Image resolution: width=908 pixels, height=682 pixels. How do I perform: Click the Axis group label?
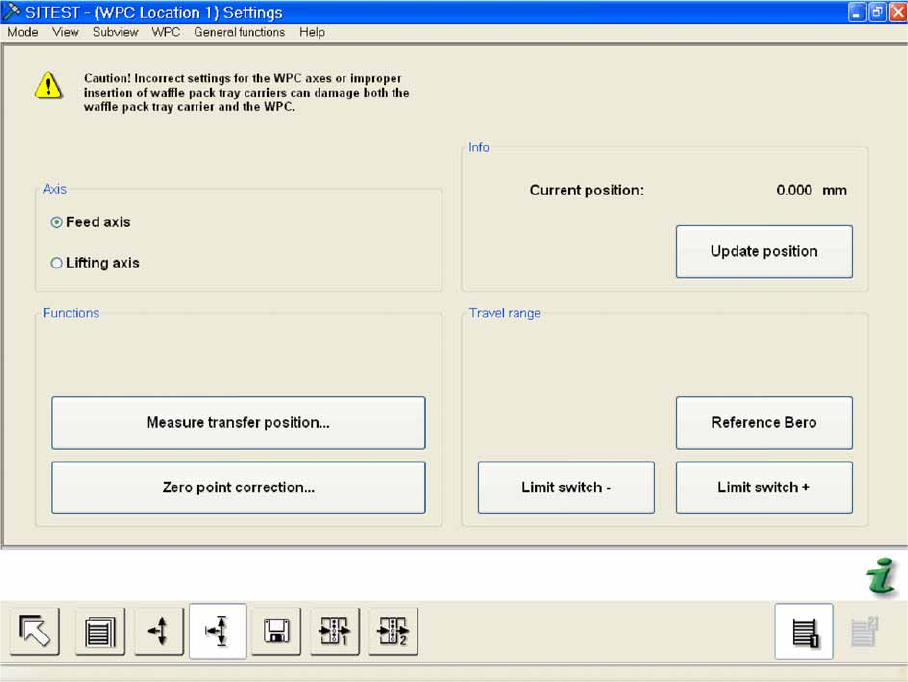pyautogui.click(x=54, y=189)
